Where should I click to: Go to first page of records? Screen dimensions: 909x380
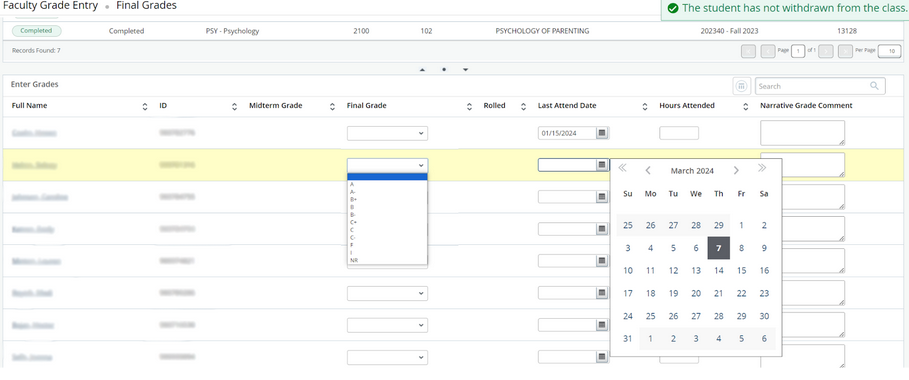(x=748, y=51)
